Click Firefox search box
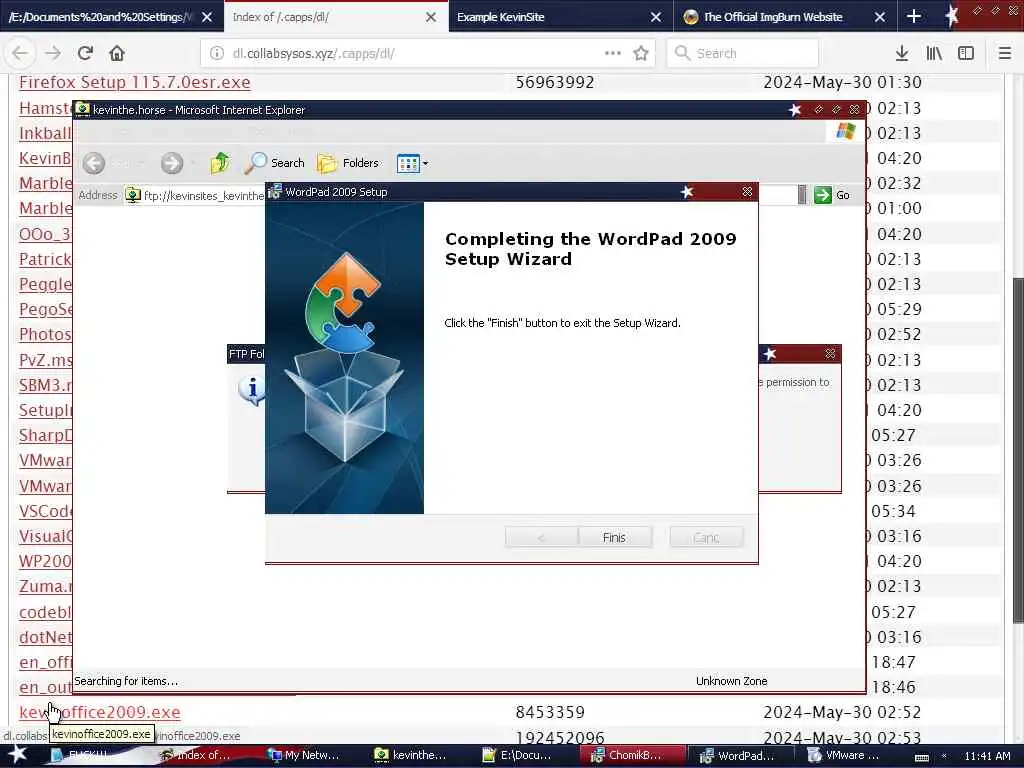 tap(742, 53)
